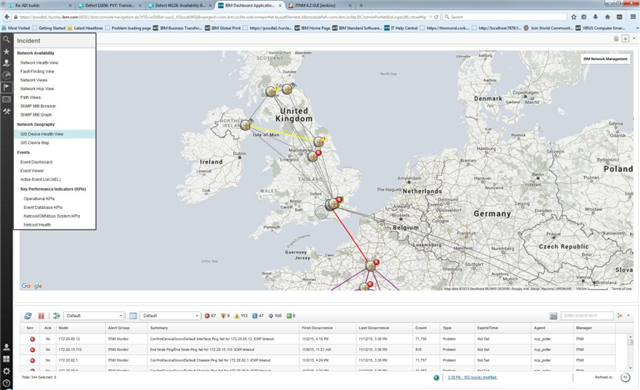Switch to IBM Dashboard Application browser tab

click(249, 5)
